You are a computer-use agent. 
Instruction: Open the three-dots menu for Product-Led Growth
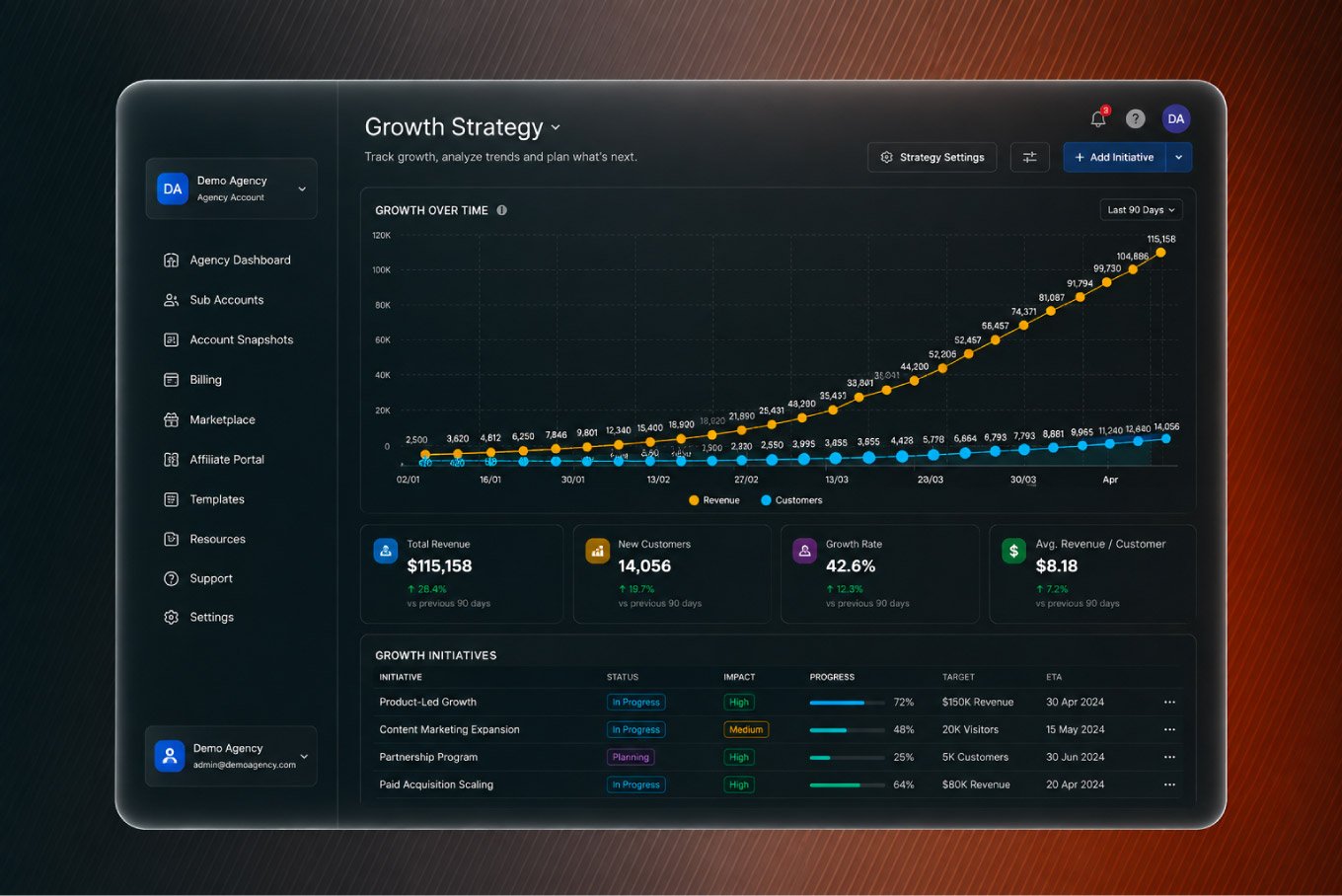(1169, 703)
